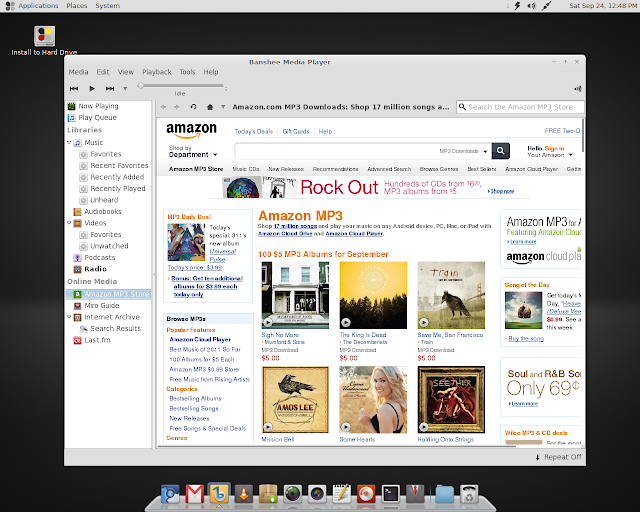Start playback with the play button
Screen dimensions: 640x512
point(92,89)
